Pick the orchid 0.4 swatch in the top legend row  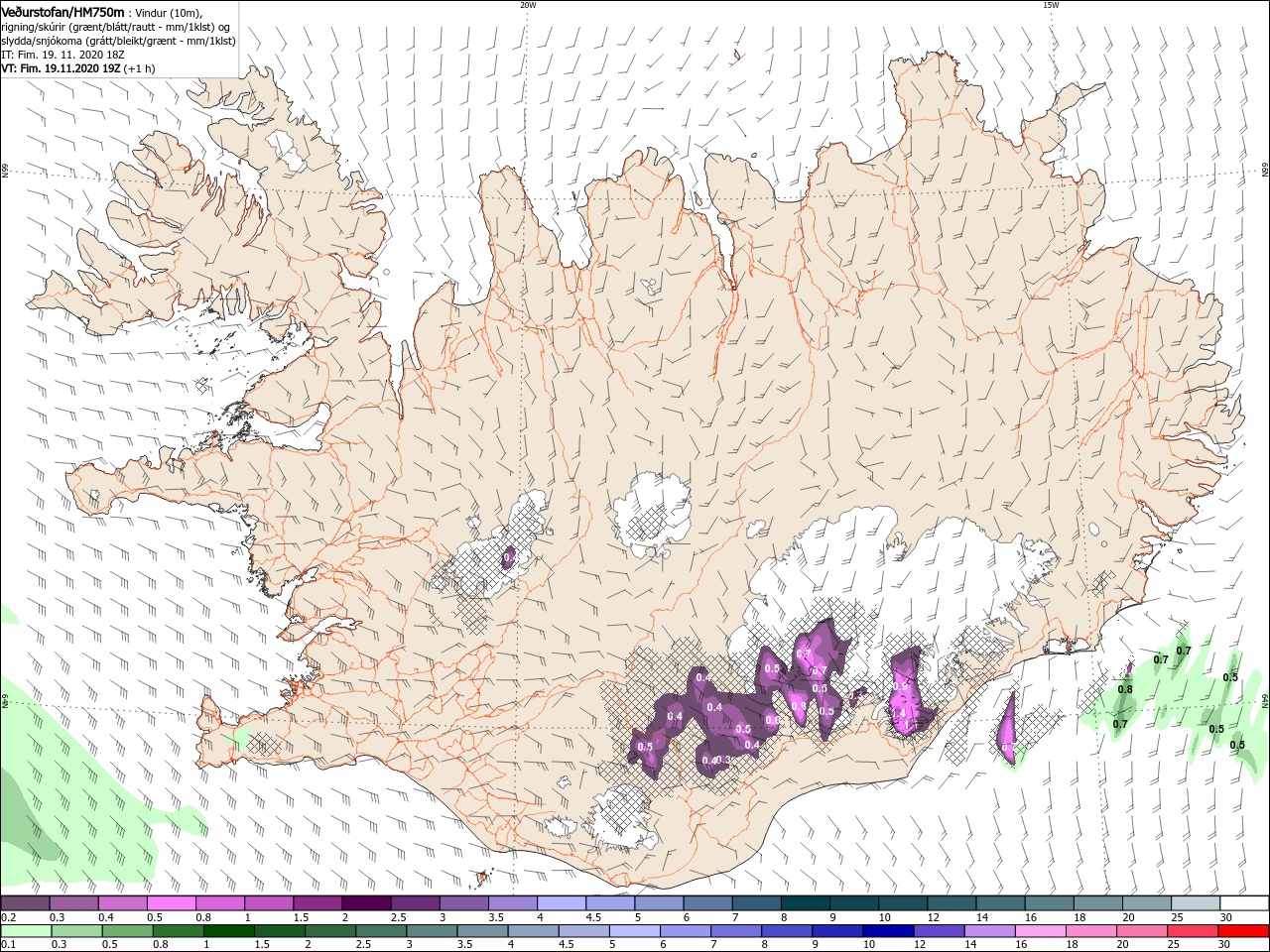121,903
